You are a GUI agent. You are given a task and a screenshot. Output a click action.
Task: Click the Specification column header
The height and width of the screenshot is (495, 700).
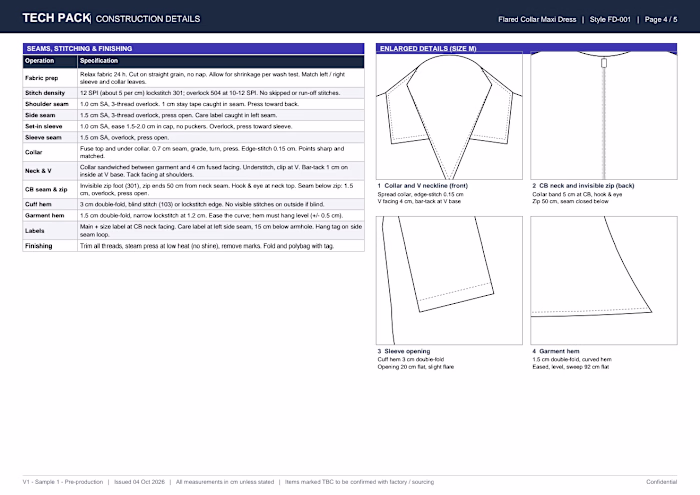pos(99,61)
